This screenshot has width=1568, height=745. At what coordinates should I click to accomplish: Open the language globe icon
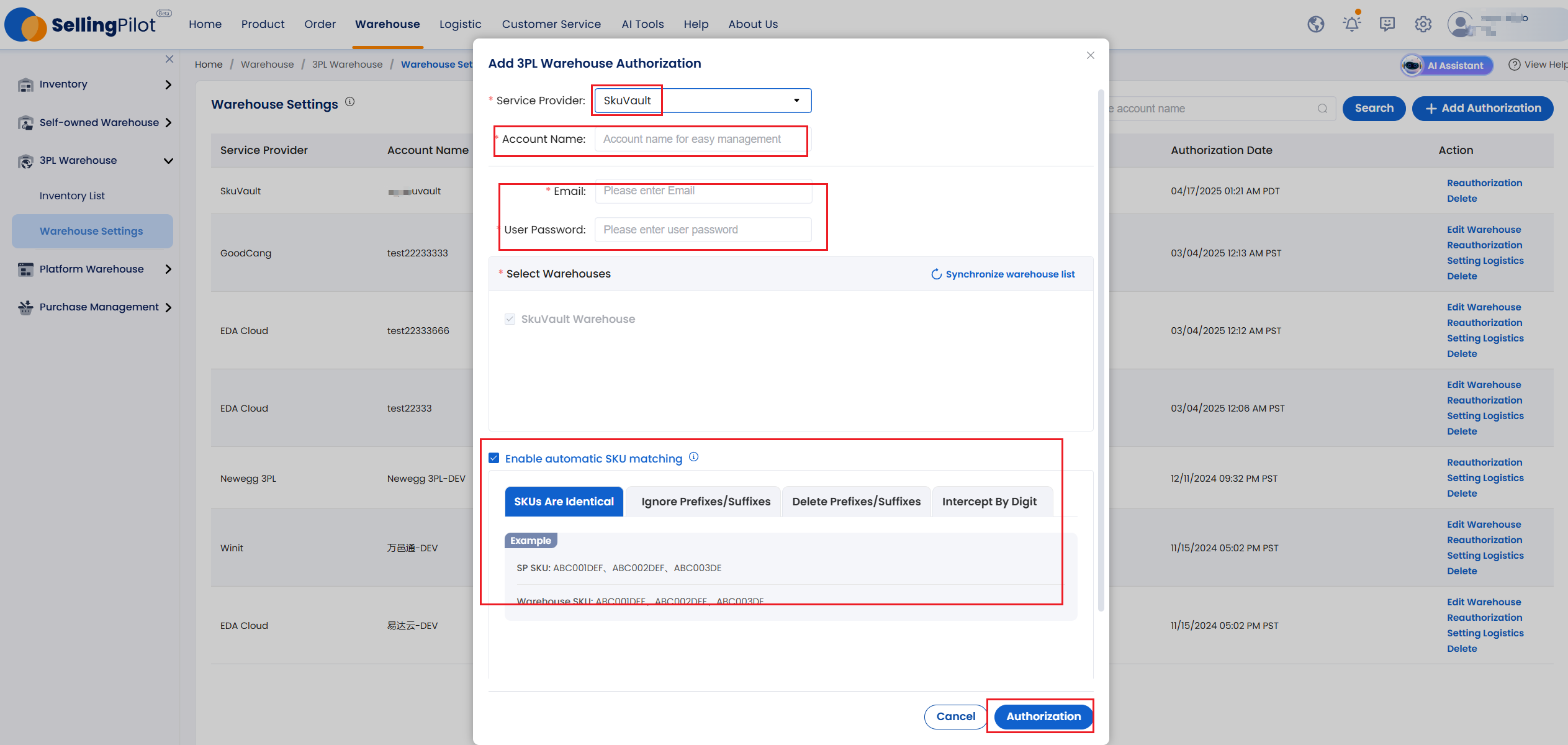coord(1315,24)
